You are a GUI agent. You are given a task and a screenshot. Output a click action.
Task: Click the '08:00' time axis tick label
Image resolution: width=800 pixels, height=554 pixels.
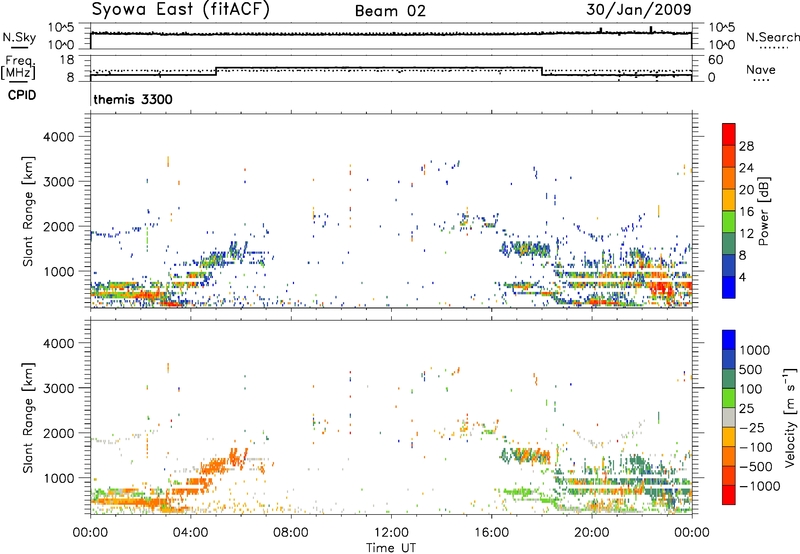[x=291, y=533]
